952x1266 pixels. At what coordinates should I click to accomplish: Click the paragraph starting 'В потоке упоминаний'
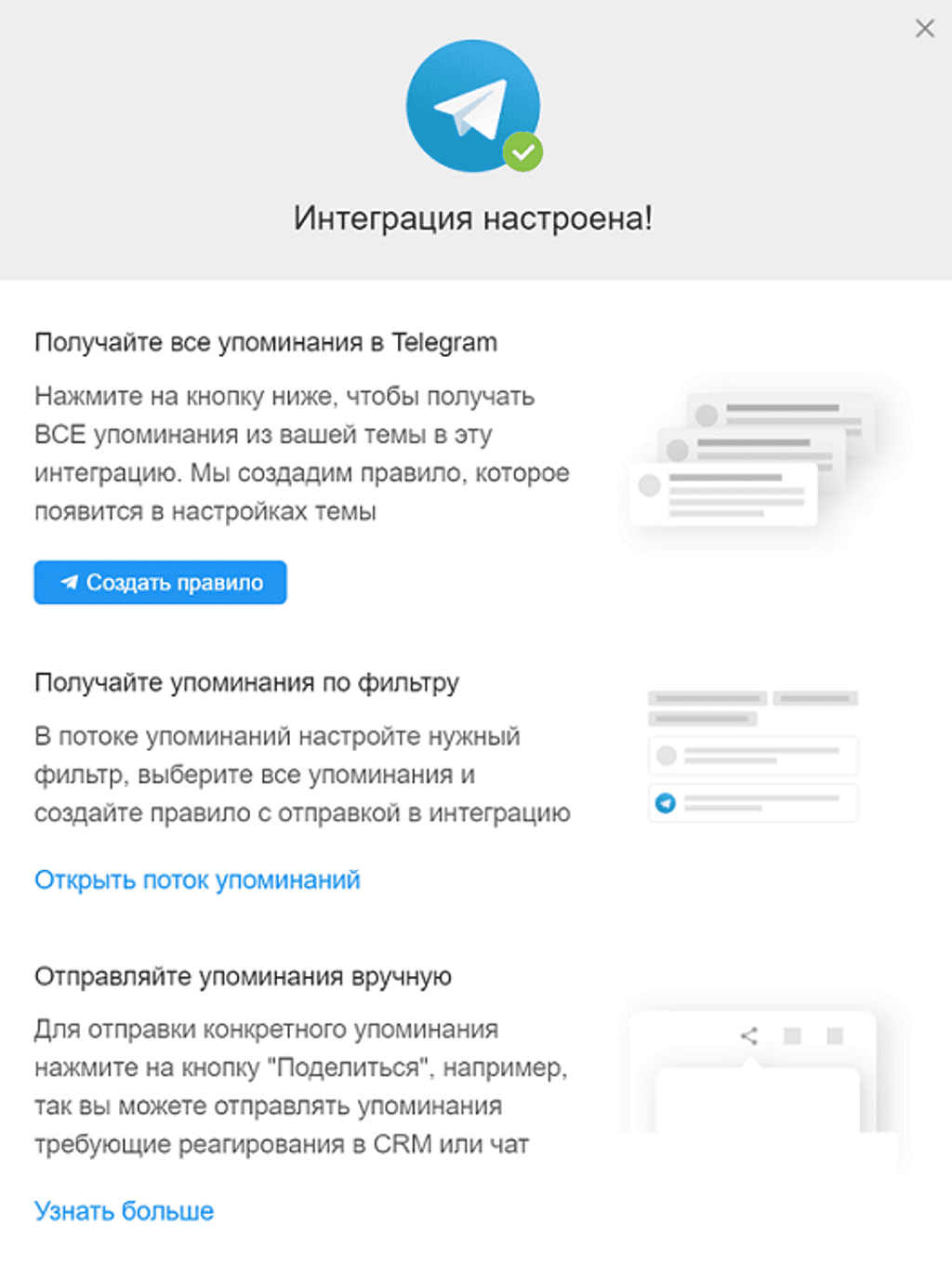302,774
